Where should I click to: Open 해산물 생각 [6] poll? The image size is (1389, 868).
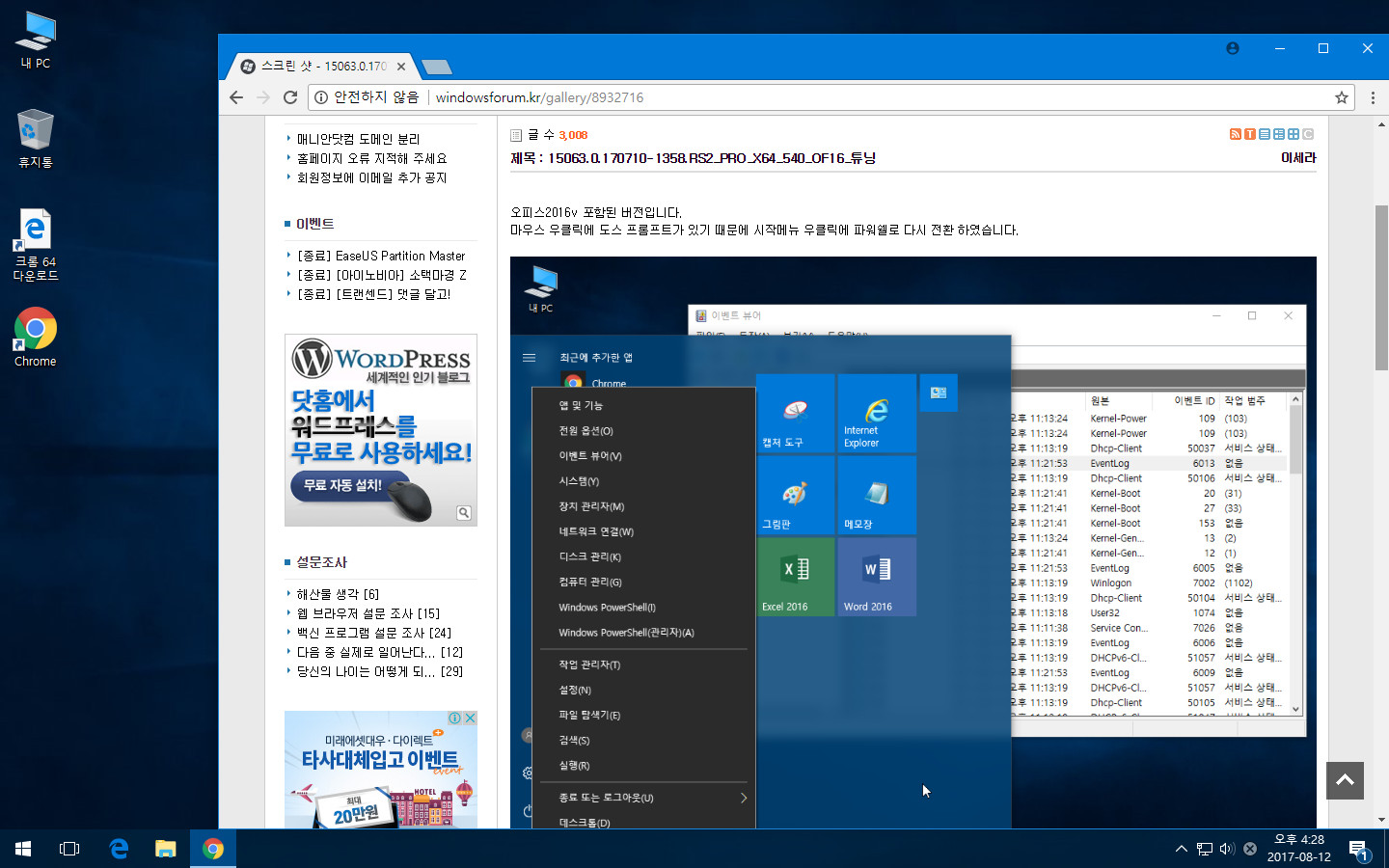coord(338,594)
